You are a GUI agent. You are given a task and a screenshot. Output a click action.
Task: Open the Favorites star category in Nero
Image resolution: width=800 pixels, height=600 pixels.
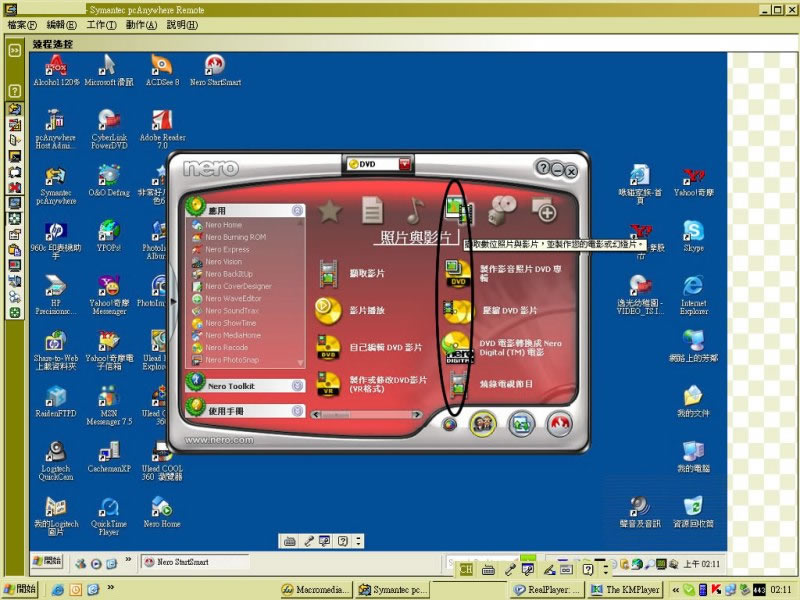pos(330,211)
